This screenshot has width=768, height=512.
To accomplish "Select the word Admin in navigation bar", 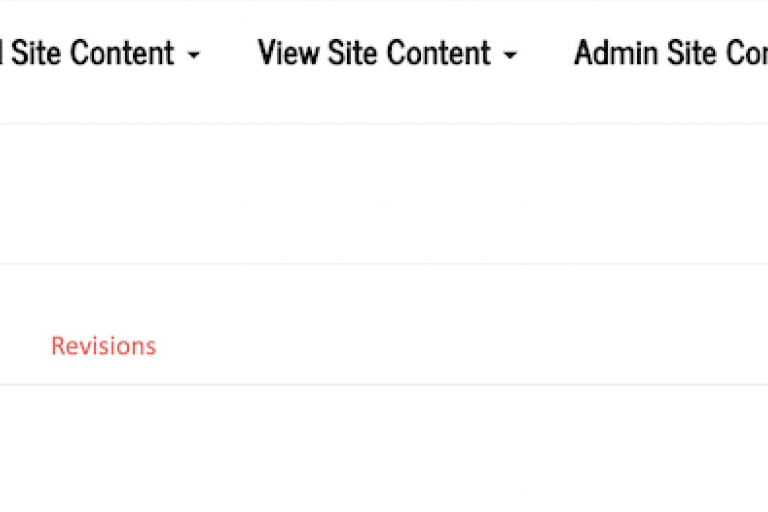I will click(x=616, y=53).
